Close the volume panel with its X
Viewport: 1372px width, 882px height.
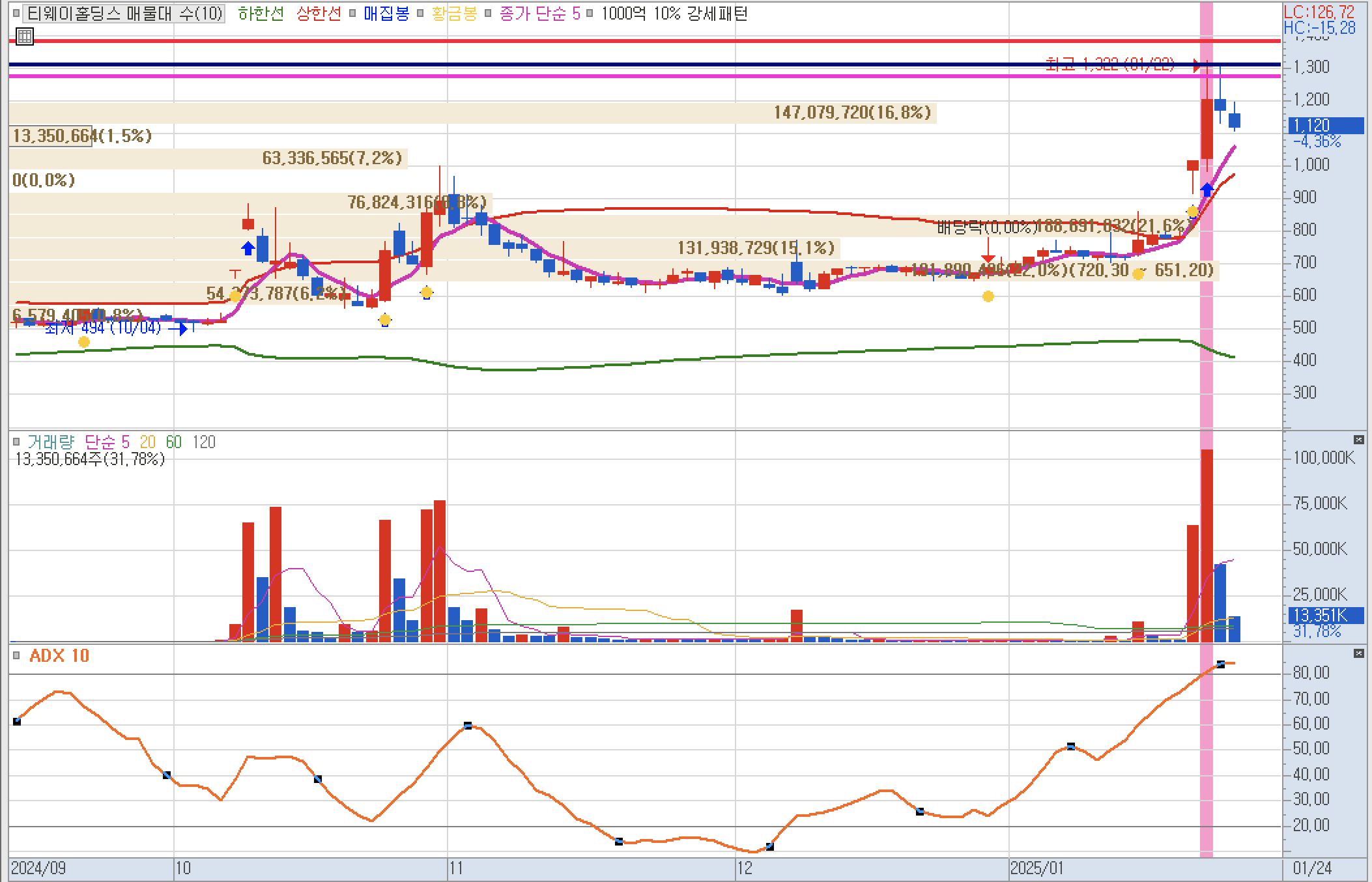coord(1358,440)
